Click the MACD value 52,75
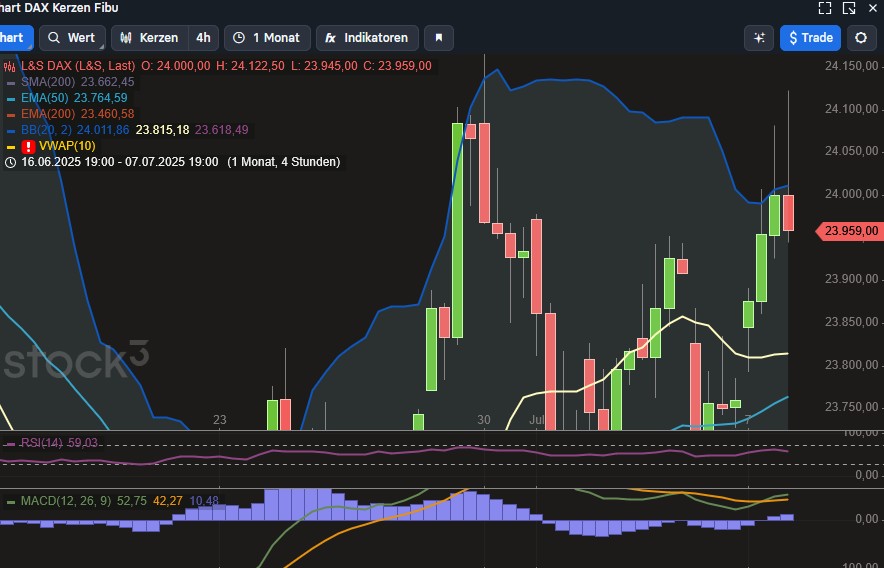884x568 pixels. tap(132, 501)
